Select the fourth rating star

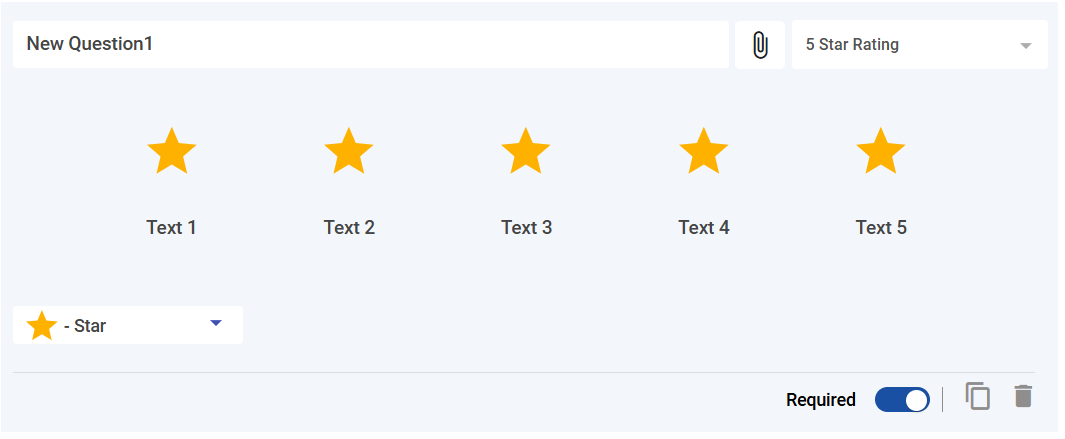703,152
